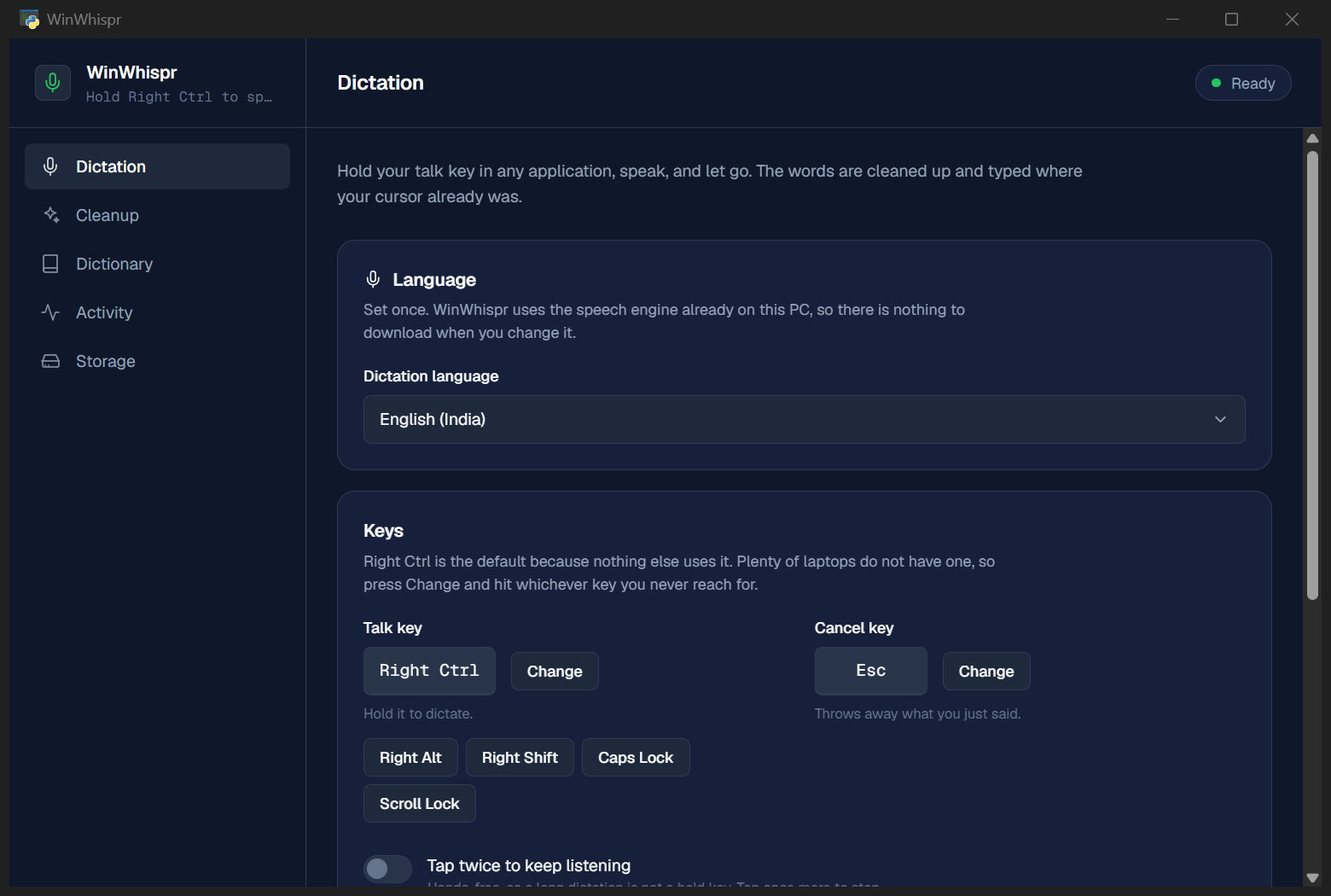Choose Scroll Lock as talk key

click(x=419, y=803)
